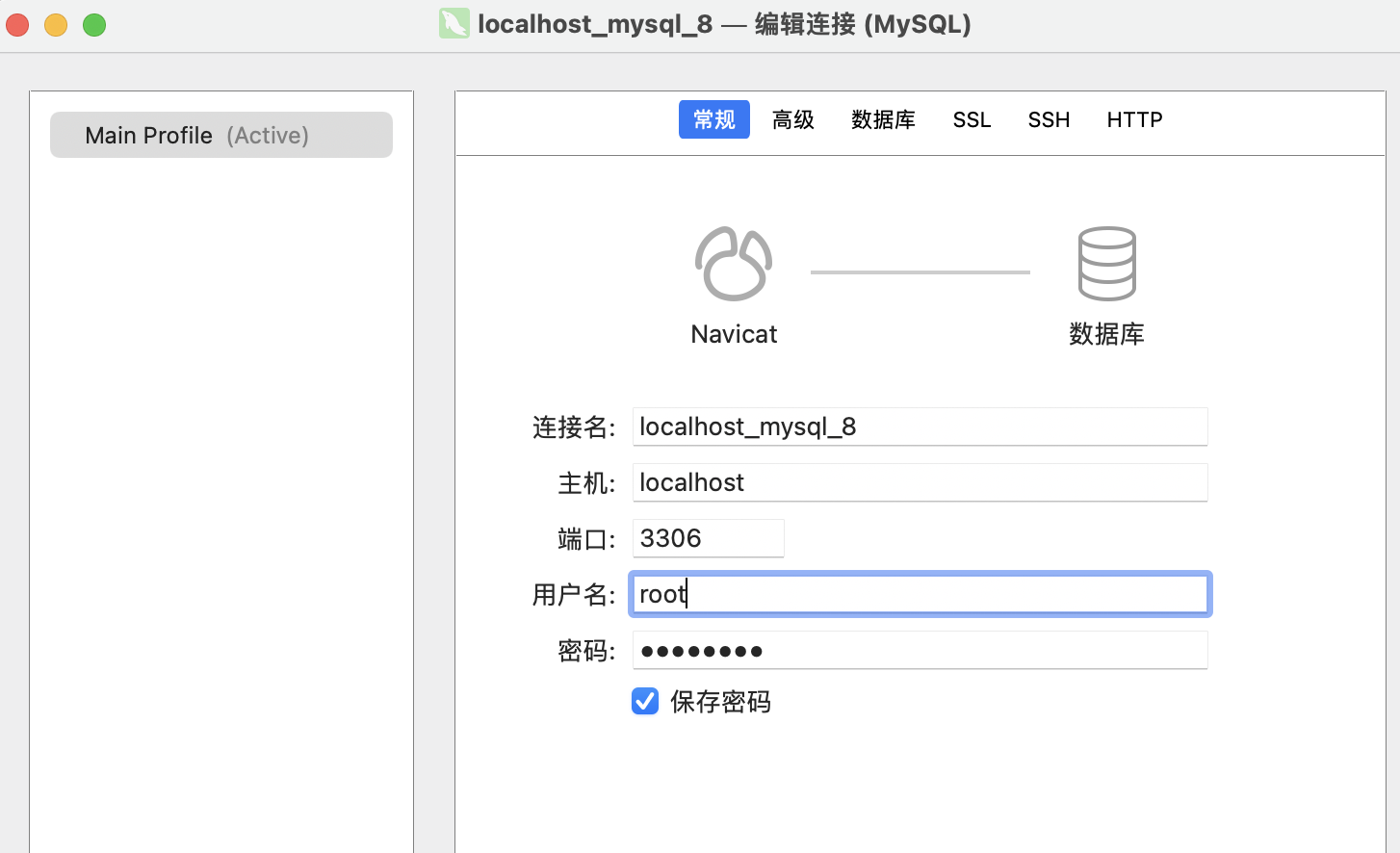This screenshot has height=853, width=1400.
Task: Open the 数据库 tab
Action: click(883, 119)
